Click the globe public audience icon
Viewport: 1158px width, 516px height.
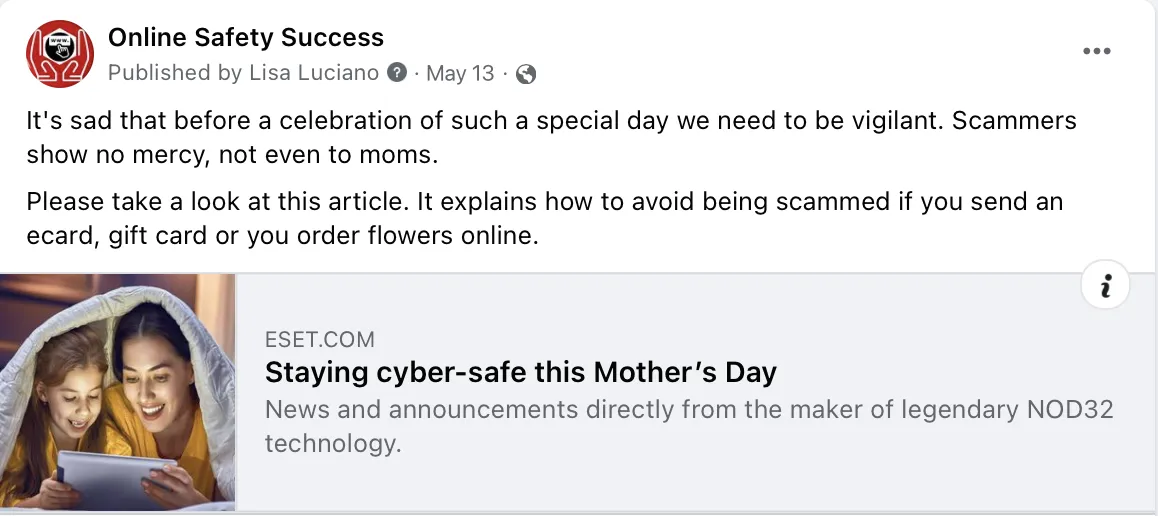(x=526, y=74)
